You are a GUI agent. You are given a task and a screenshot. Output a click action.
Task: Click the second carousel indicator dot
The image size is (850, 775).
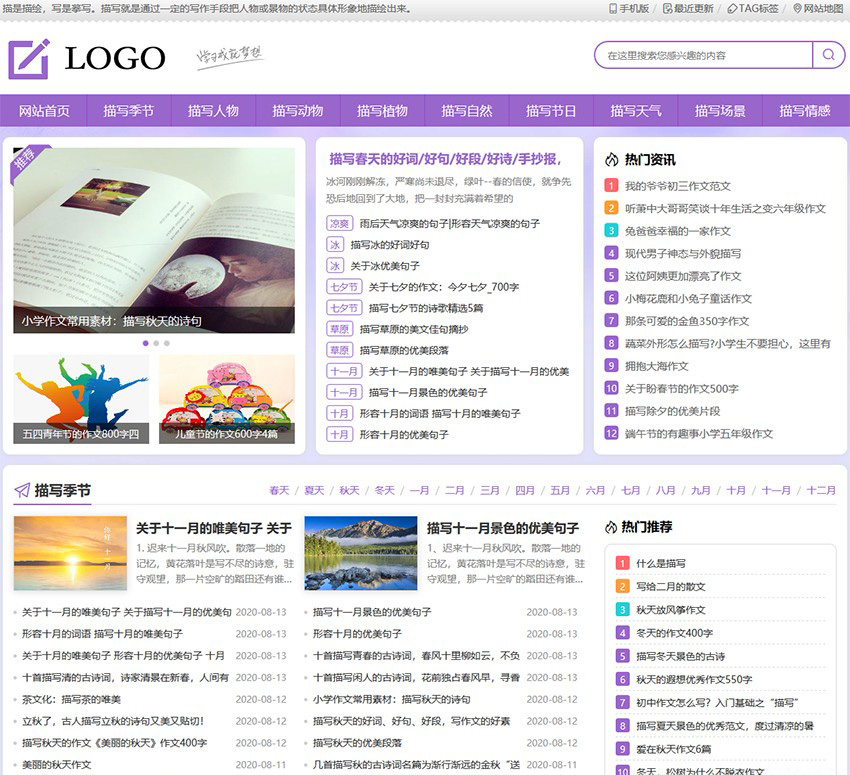tap(154, 343)
